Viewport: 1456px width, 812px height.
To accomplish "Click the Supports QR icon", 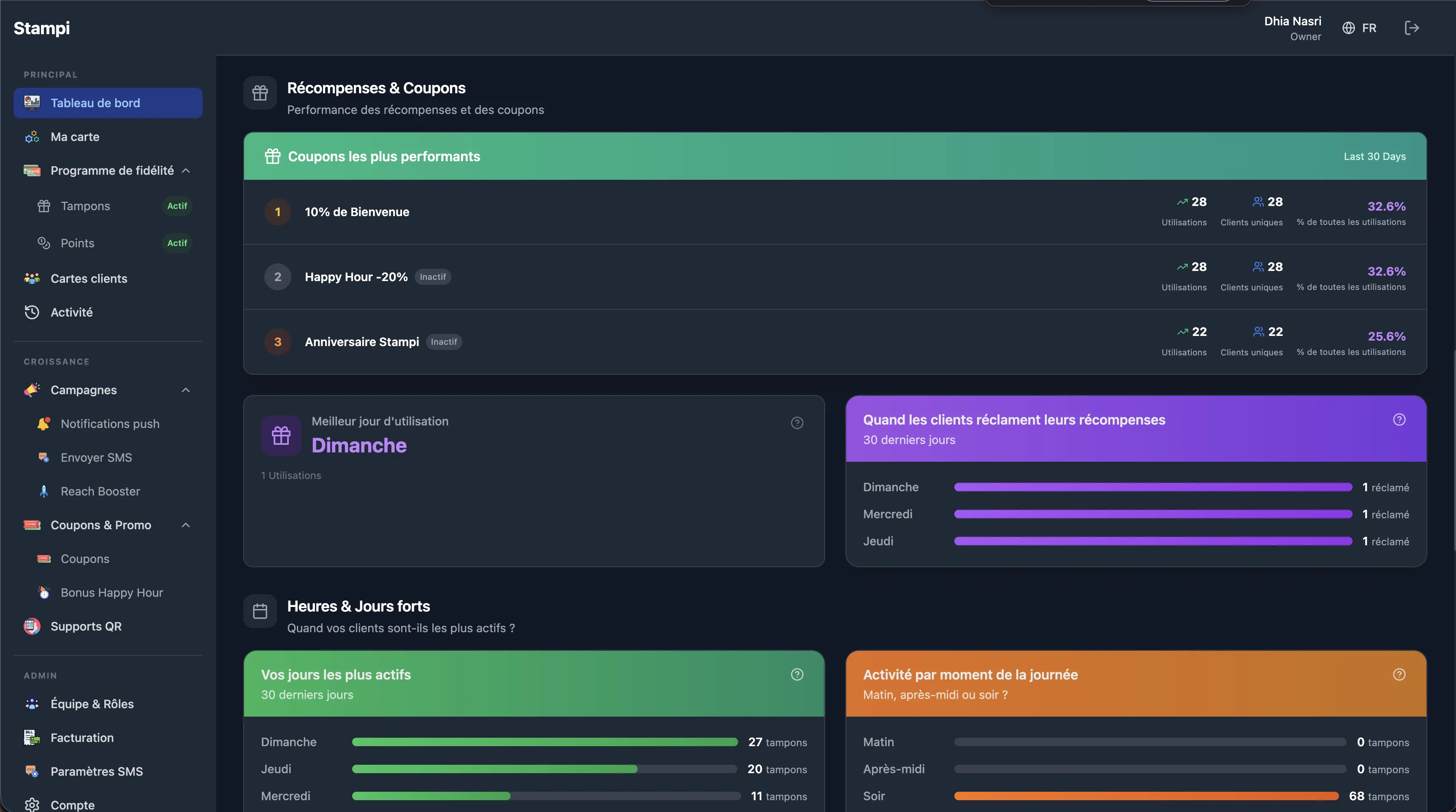I will (32, 626).
